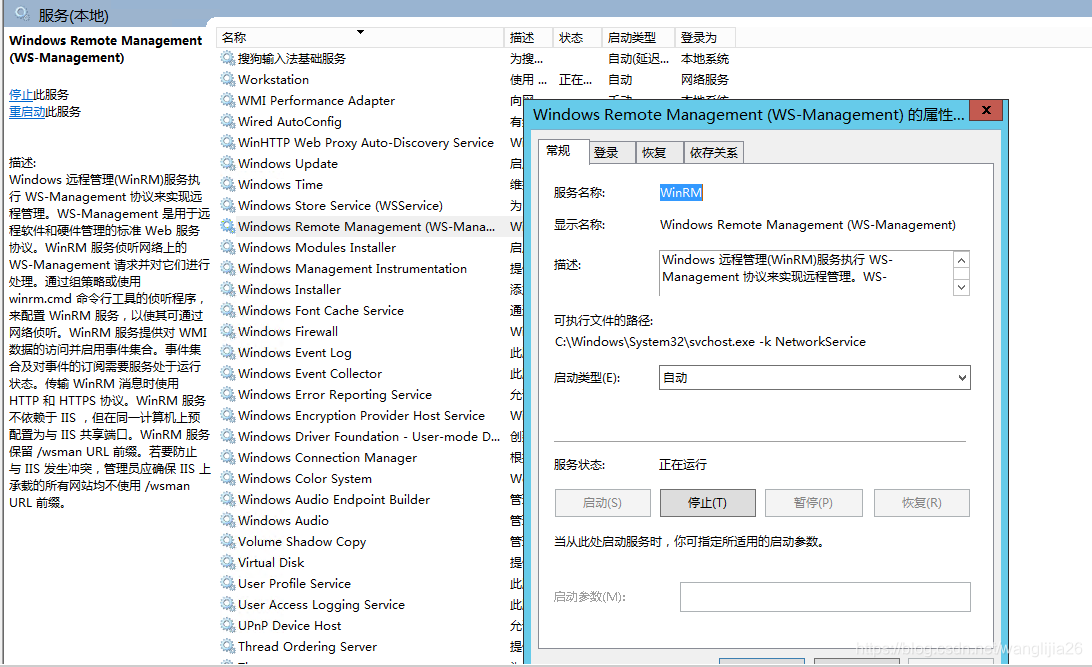This screenshot has width=1092, height=667.
Task: Click Windows Audio Endpoint Builder gear icon
Action: click(228, 499)
